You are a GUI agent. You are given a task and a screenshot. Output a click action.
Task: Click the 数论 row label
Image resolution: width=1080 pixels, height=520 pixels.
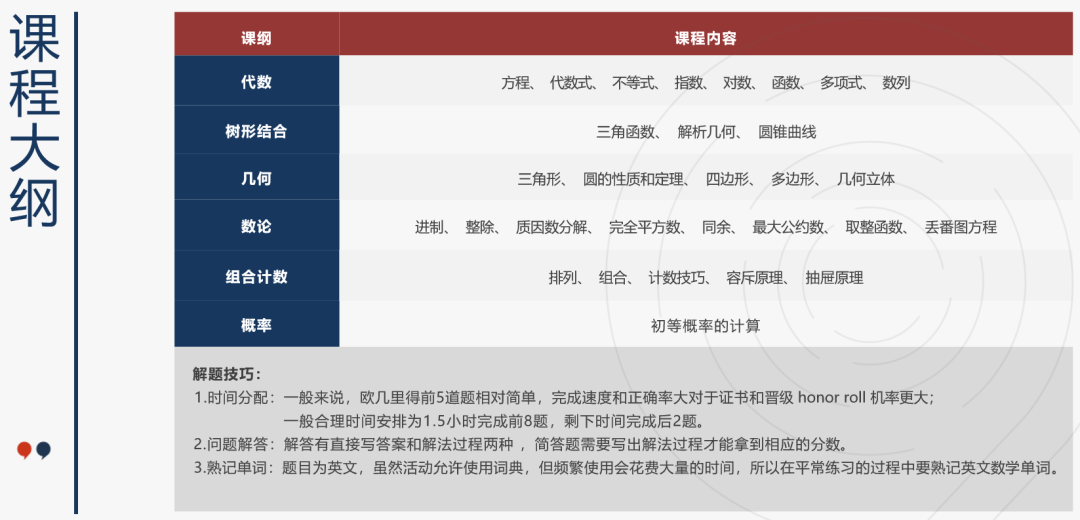(256, 225)
